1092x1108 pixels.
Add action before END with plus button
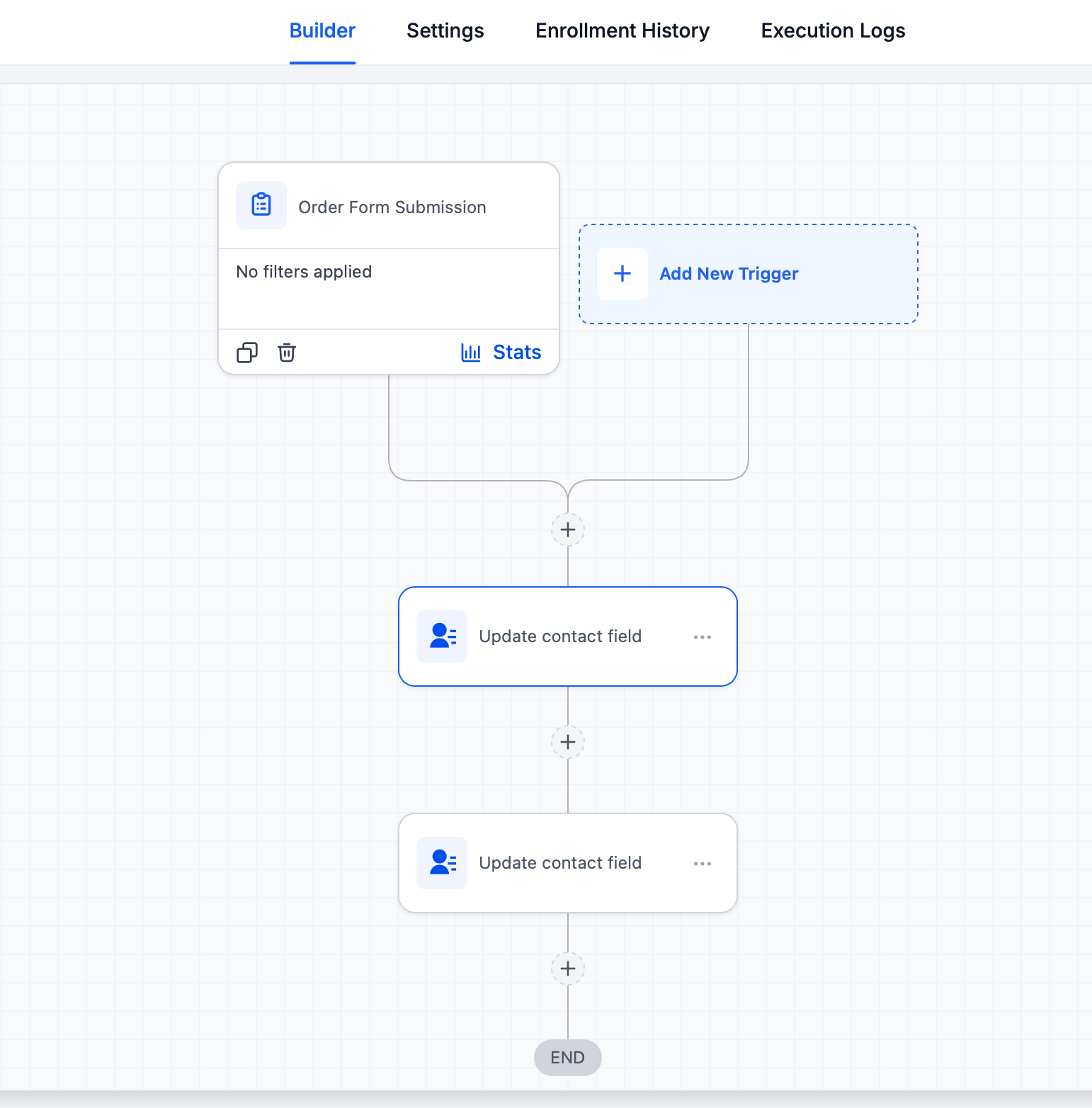click(568, 969)
